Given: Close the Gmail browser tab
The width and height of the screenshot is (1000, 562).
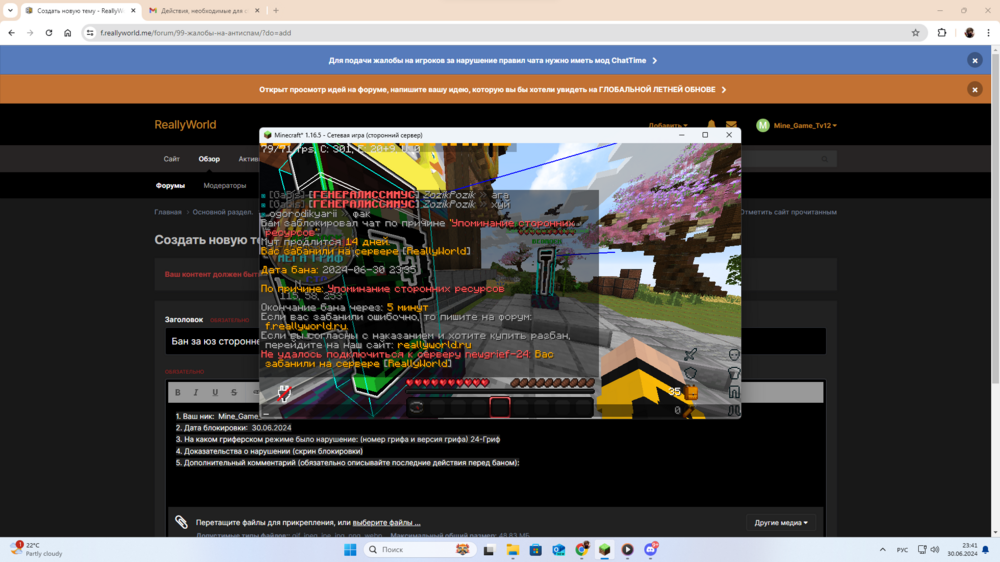Looking at the screenshot, I should click(x=257, y=10).
